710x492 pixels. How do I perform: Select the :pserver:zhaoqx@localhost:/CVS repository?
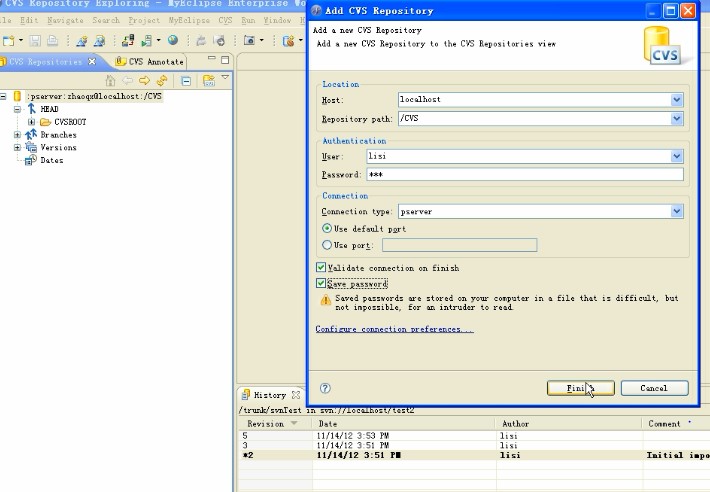pyautogui.click(x=94, y=96)
